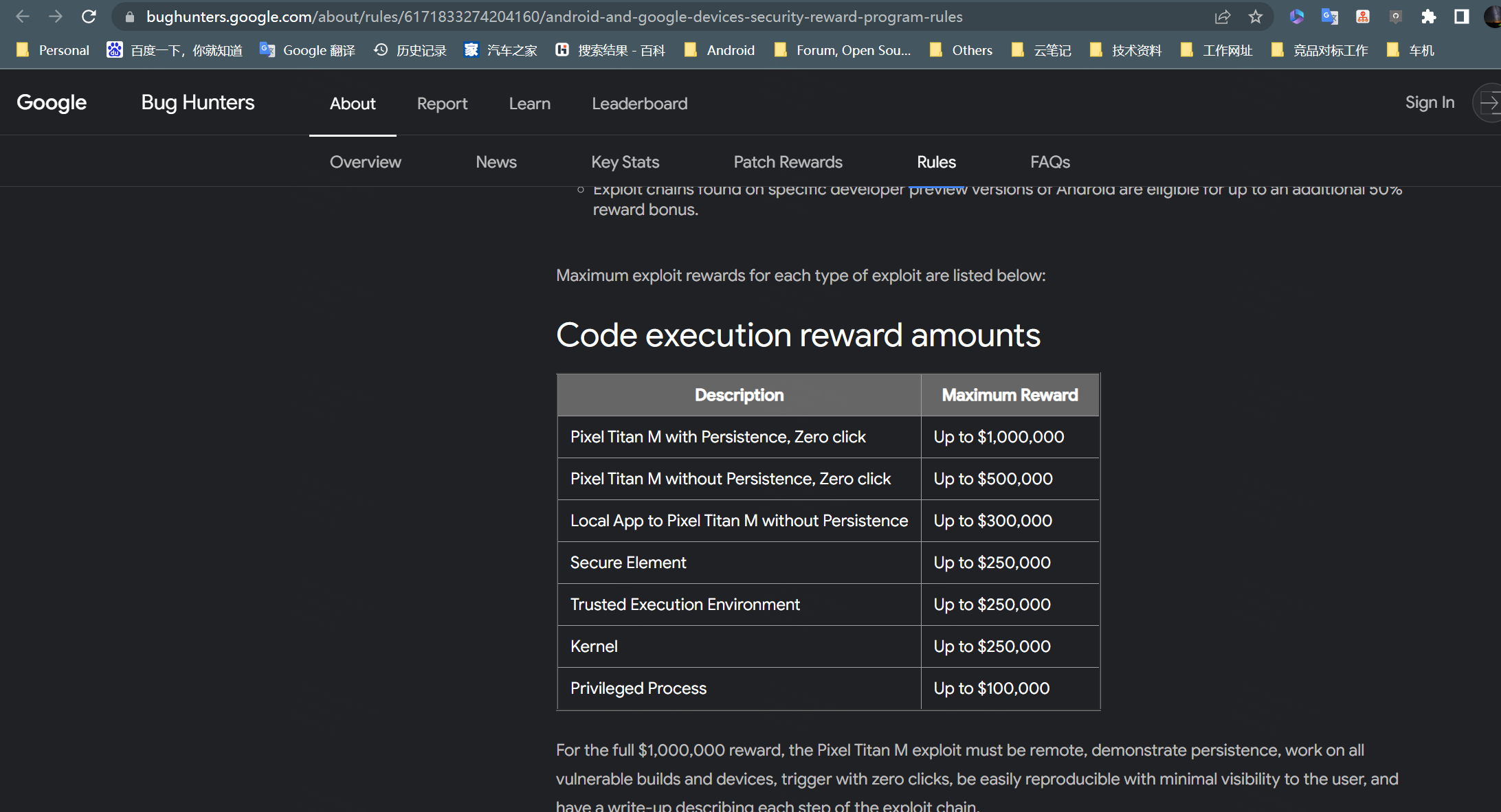
Task: Click the red sitemap extension icon
Action: [x=1362, y=16]
